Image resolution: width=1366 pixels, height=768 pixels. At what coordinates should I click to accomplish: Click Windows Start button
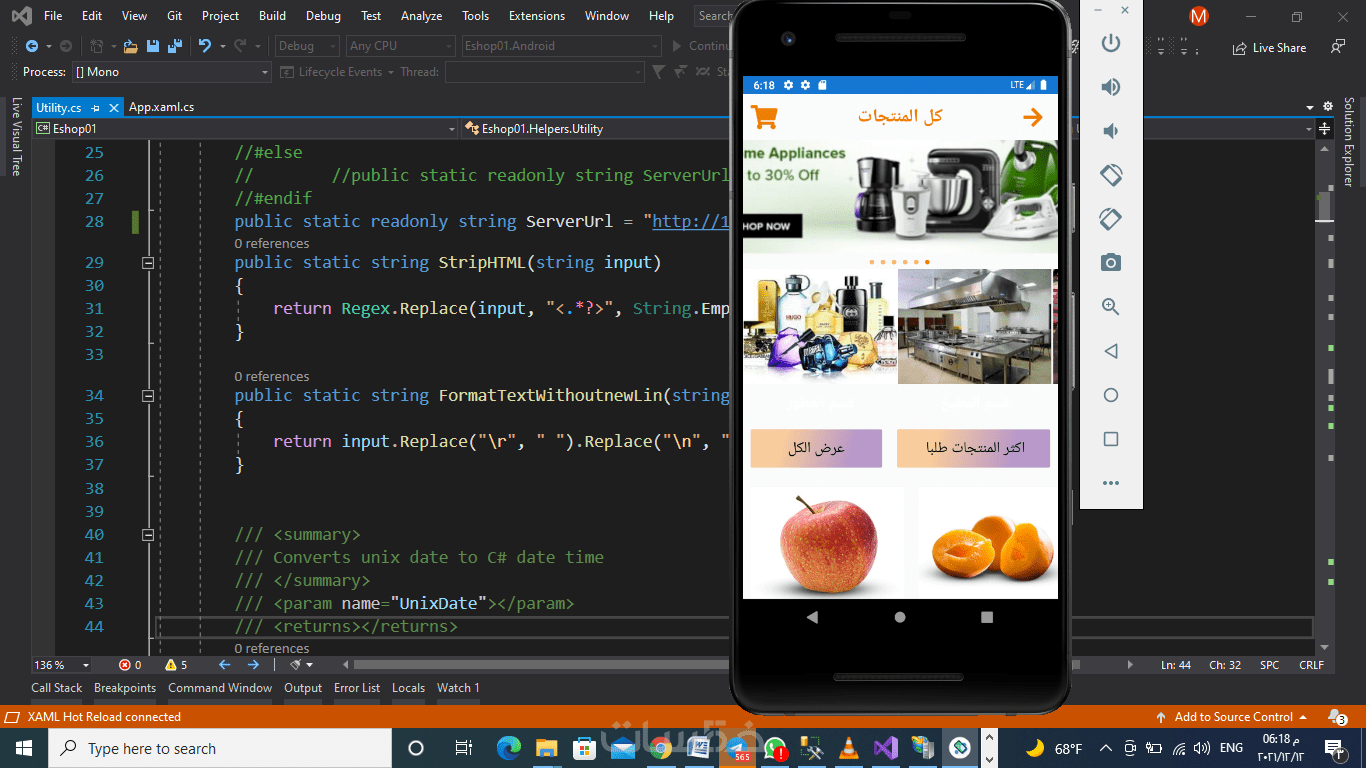pyautogui.click(x=24, y=748)
